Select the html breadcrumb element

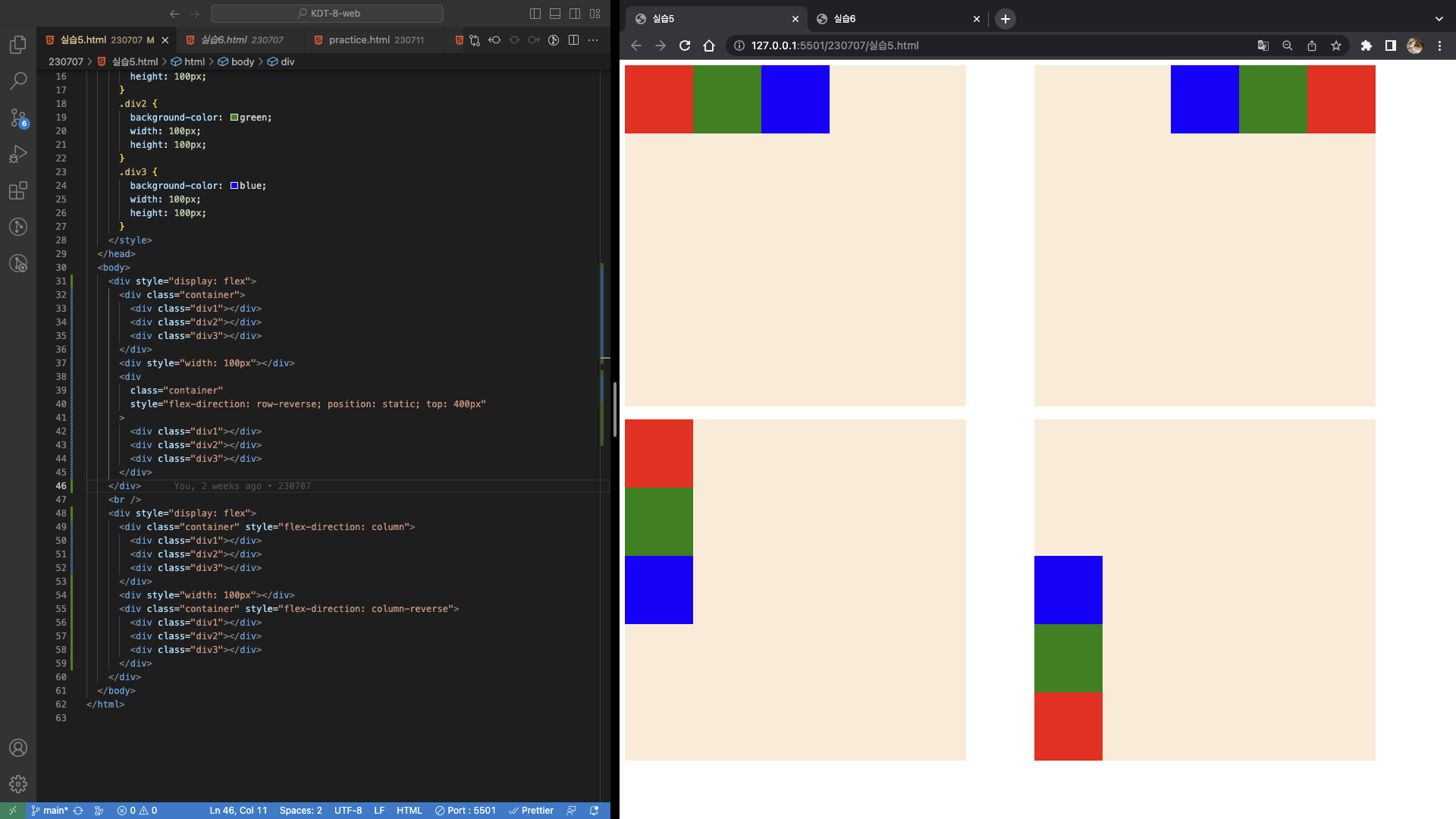188,61
